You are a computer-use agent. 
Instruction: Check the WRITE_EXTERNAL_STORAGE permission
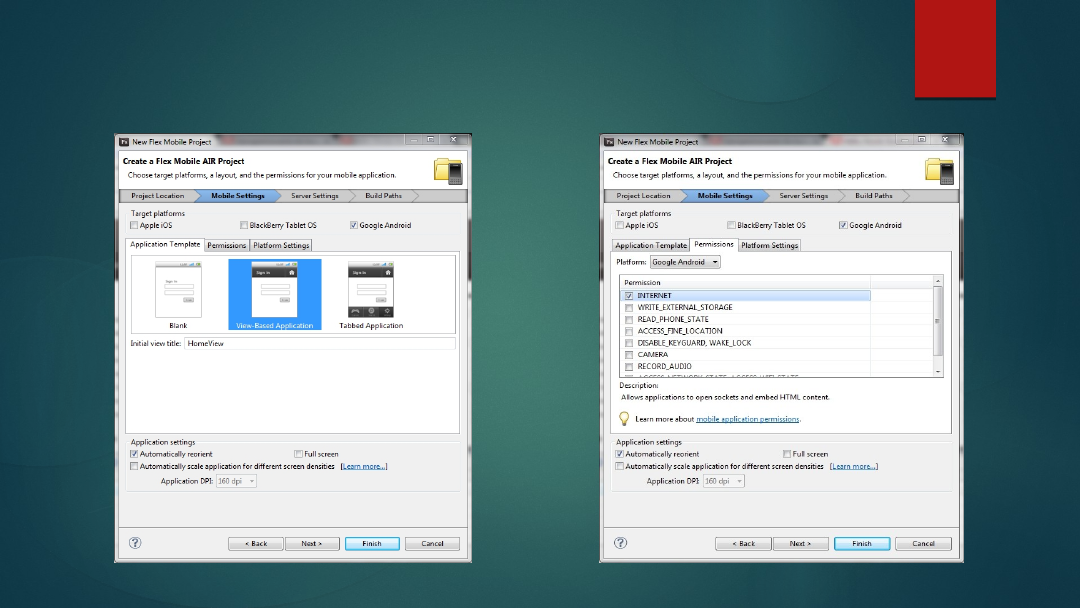click(628, 307)
